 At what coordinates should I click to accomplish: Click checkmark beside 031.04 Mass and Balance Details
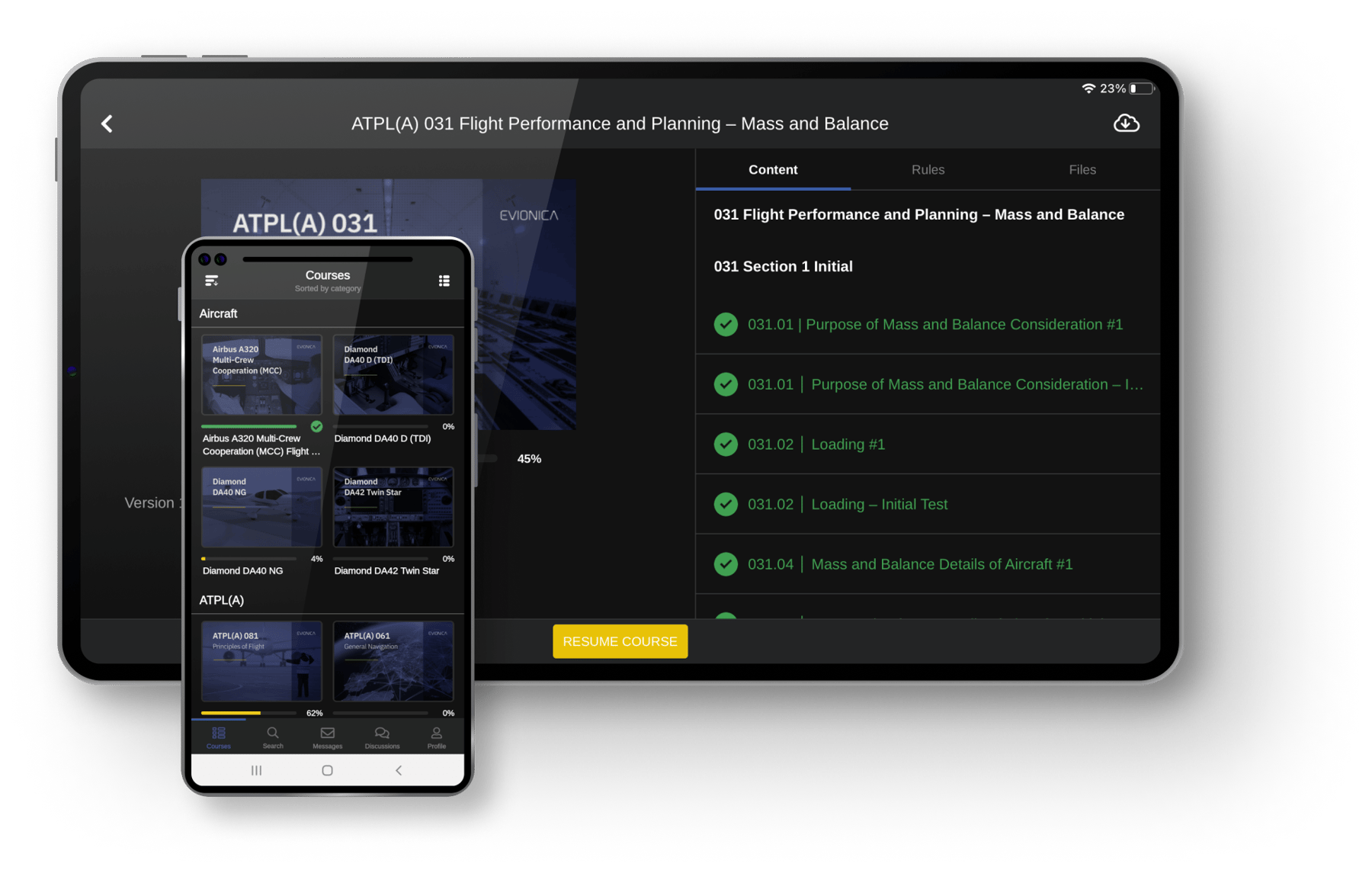726,564
